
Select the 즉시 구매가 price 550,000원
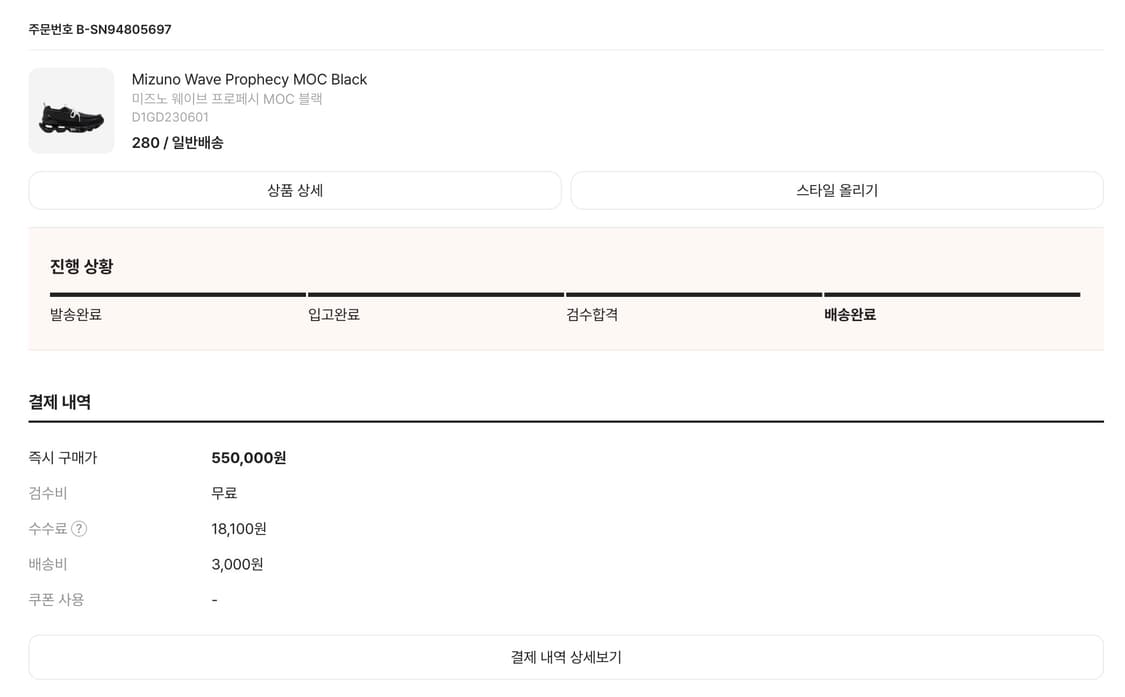coord(248,458)
